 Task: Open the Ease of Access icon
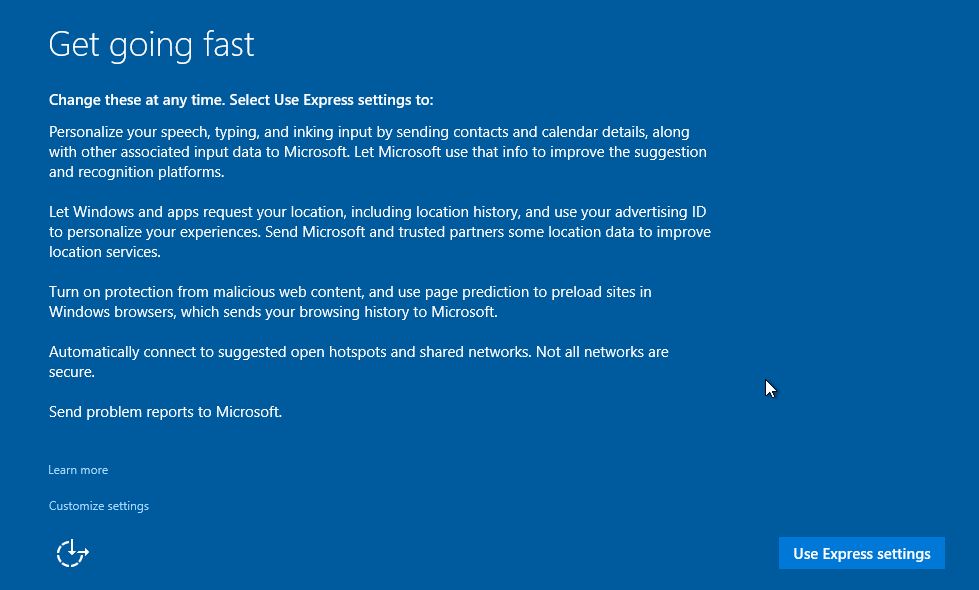[x=72, y=553]
